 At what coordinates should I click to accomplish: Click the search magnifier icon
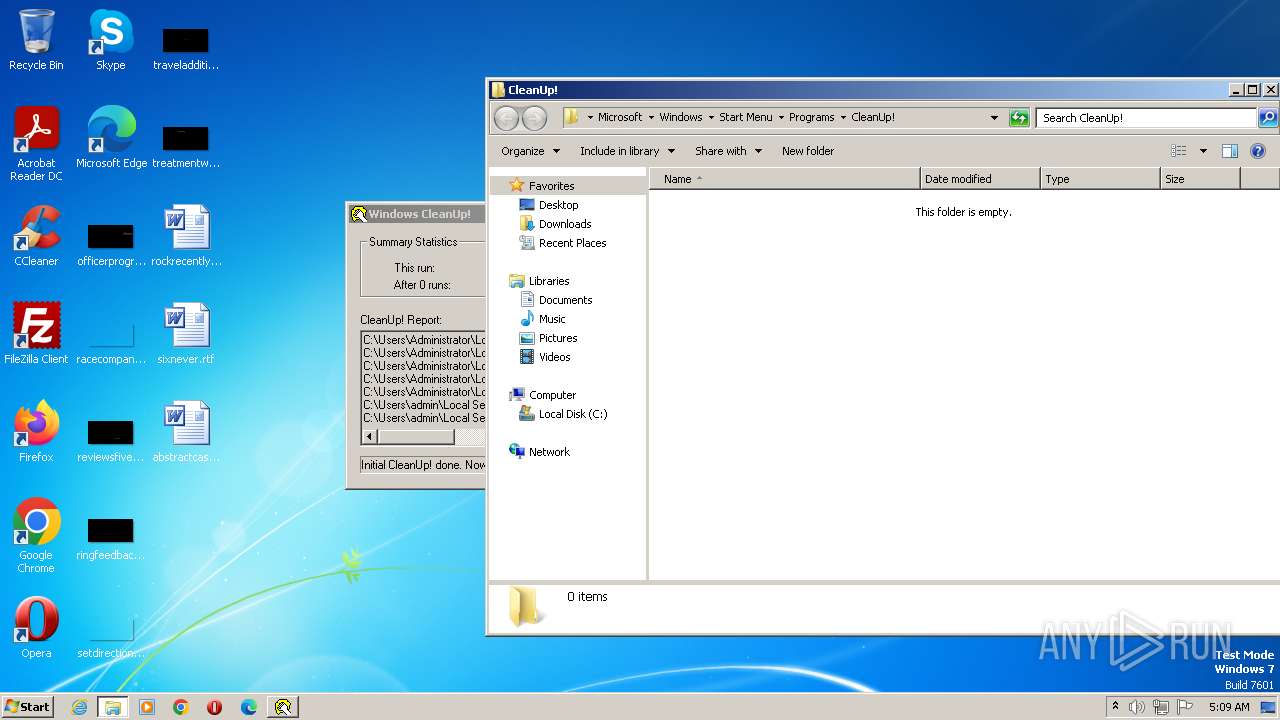point(1267,118)
